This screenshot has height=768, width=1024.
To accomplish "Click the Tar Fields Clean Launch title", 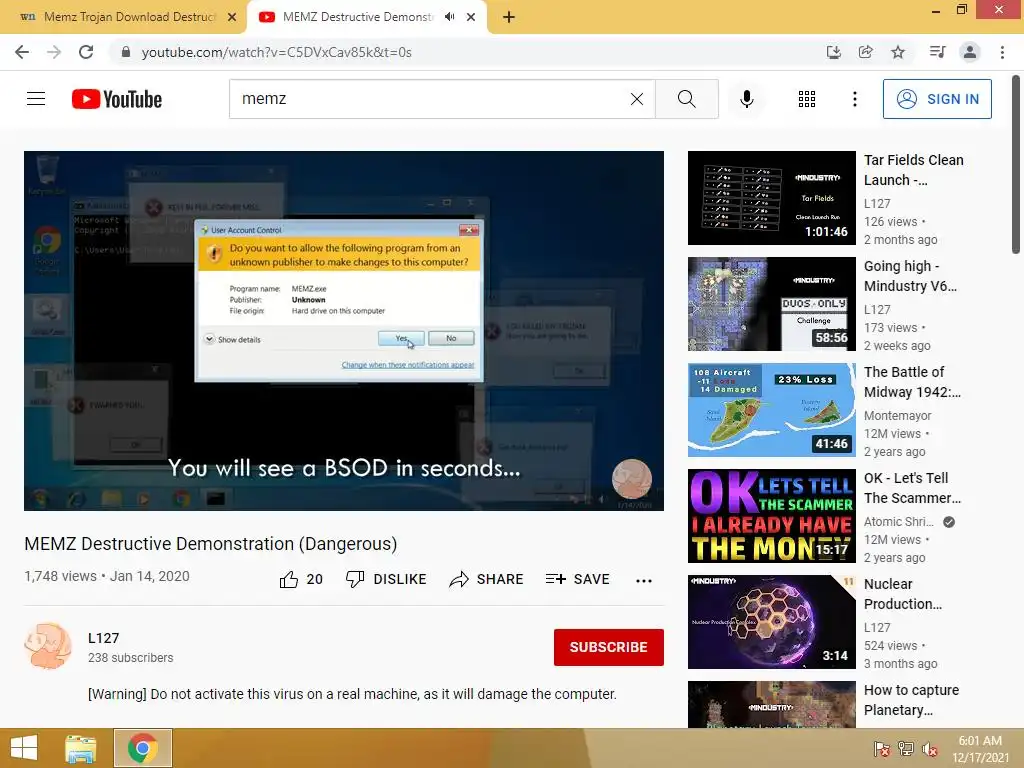I will (914, 170).
